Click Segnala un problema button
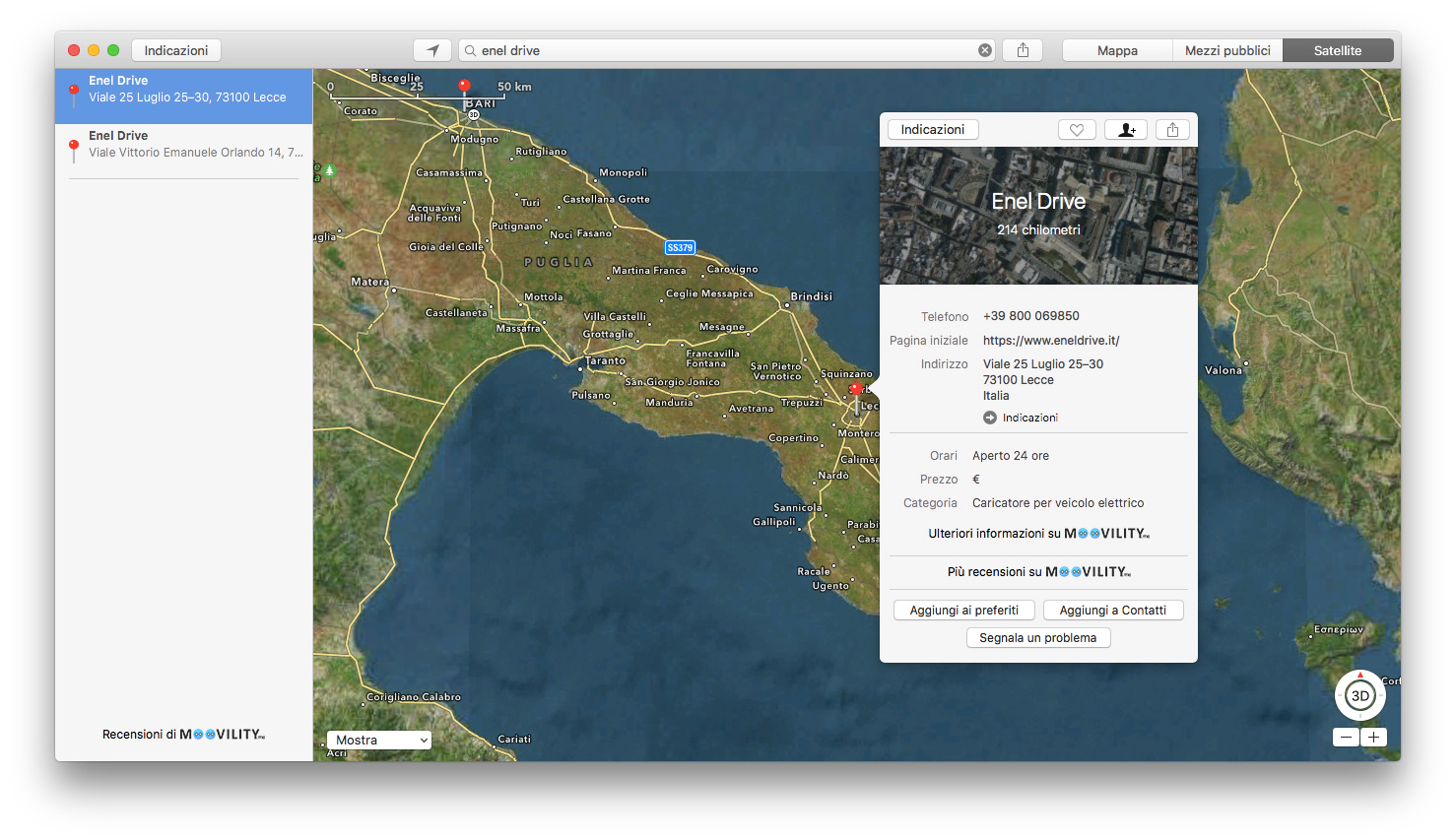 tap(1037, 638)
